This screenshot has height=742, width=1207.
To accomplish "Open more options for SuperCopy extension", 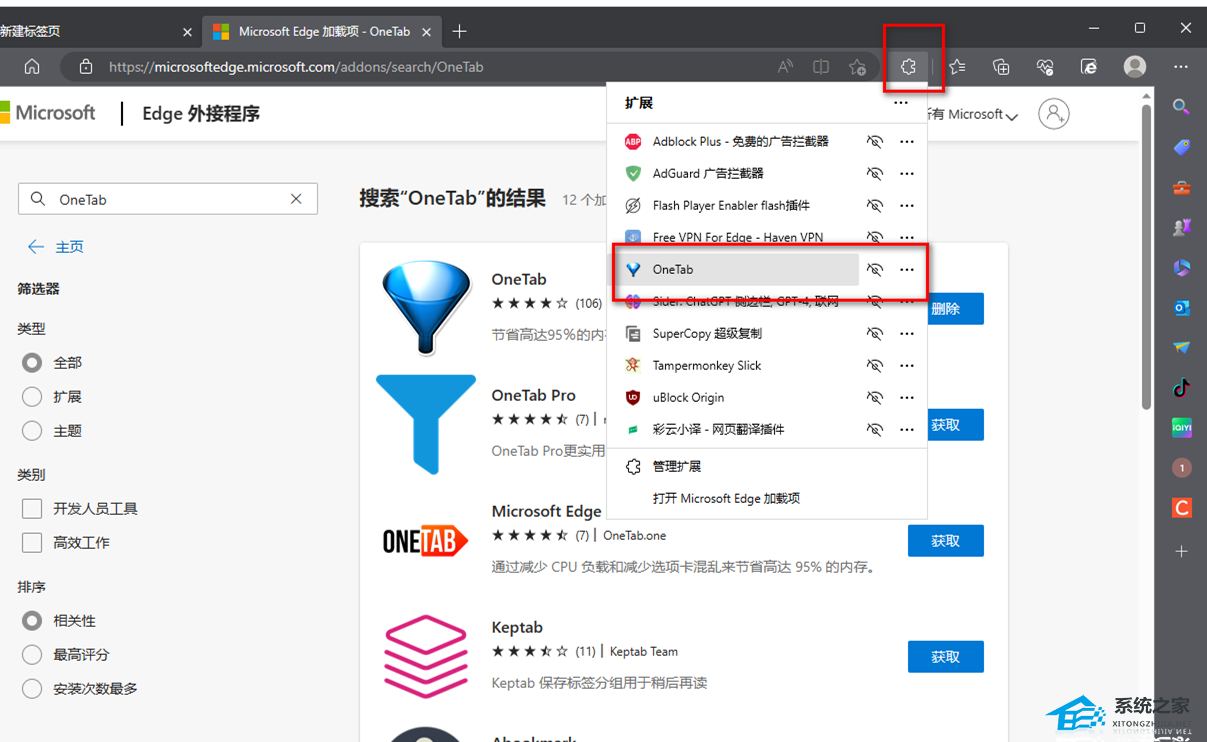I will click(x=907, y=333).
